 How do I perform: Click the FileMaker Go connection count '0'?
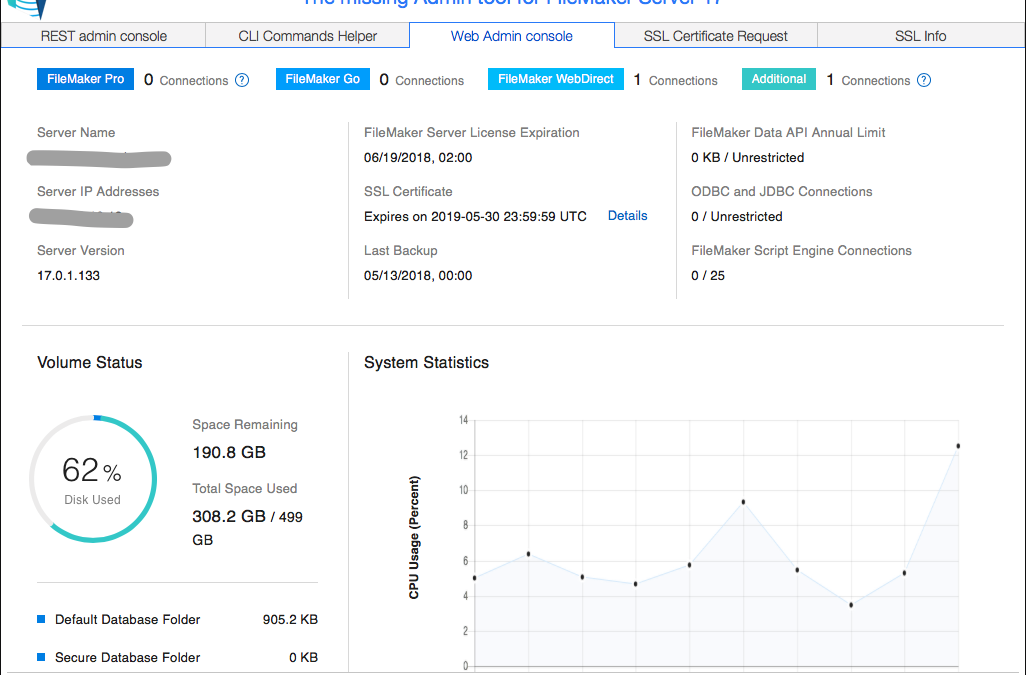[384, 80]
